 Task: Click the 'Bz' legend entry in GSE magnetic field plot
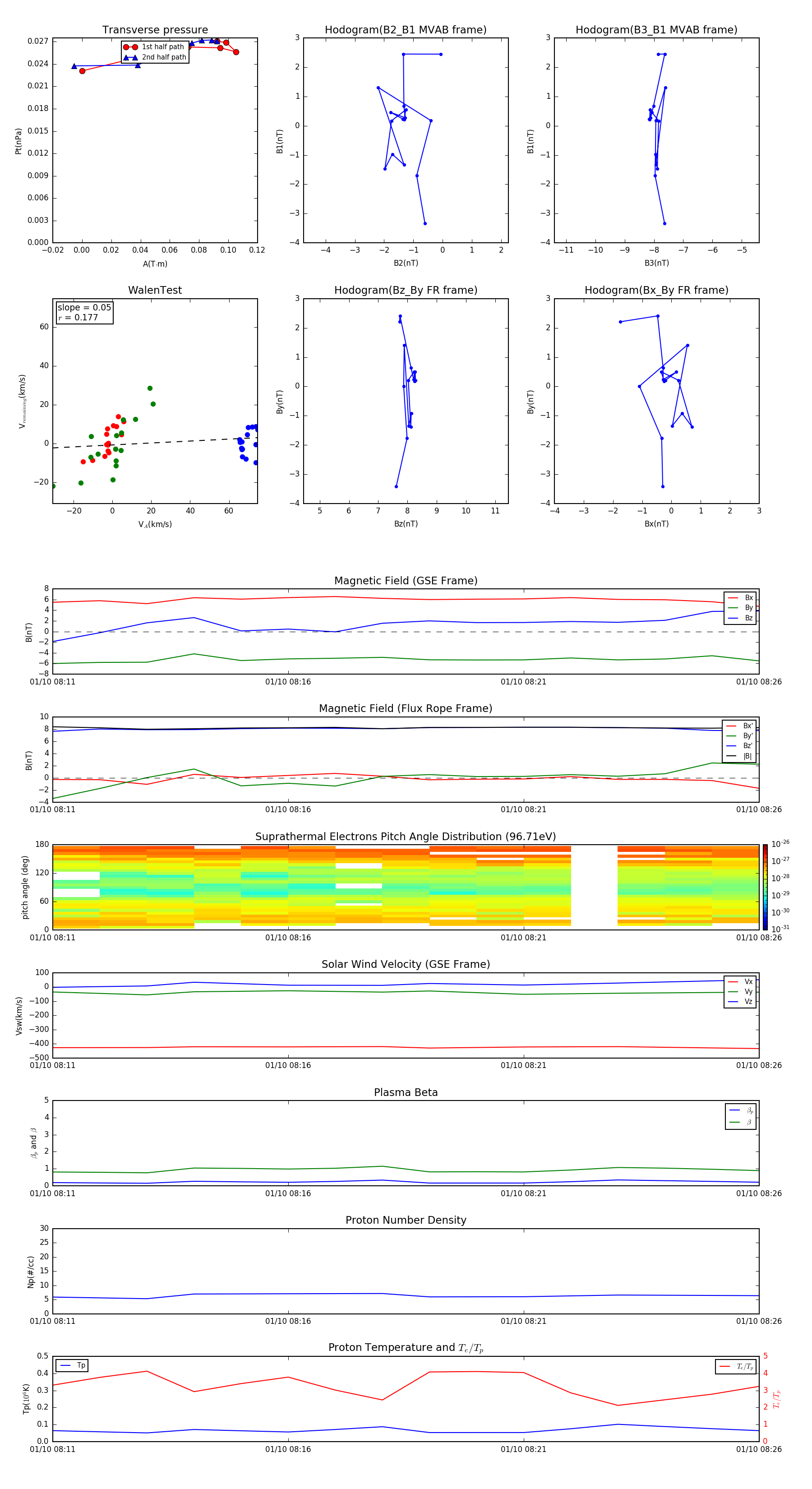point(741,618)
